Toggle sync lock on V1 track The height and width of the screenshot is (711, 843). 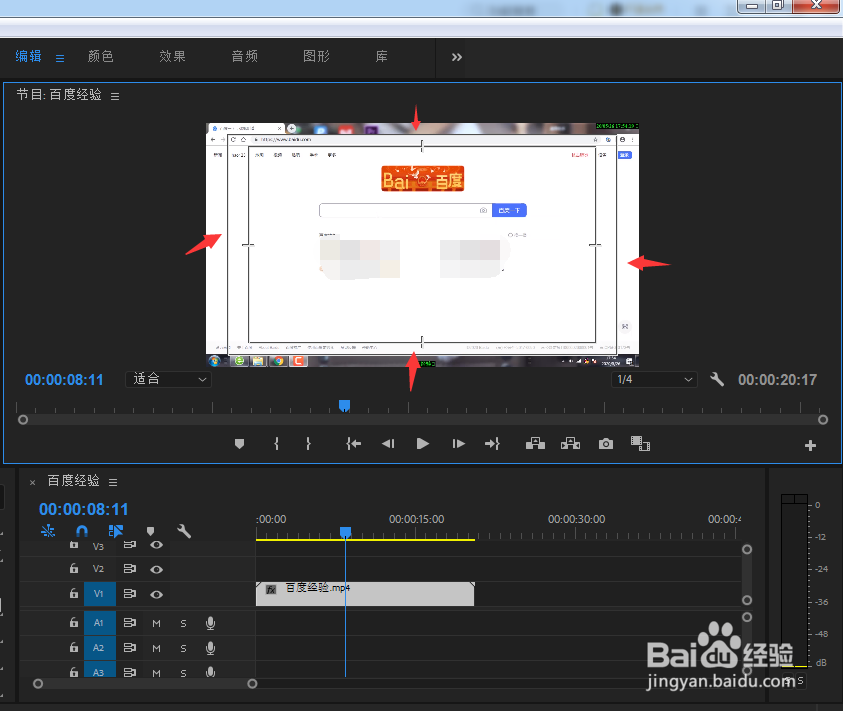(130, 593)
